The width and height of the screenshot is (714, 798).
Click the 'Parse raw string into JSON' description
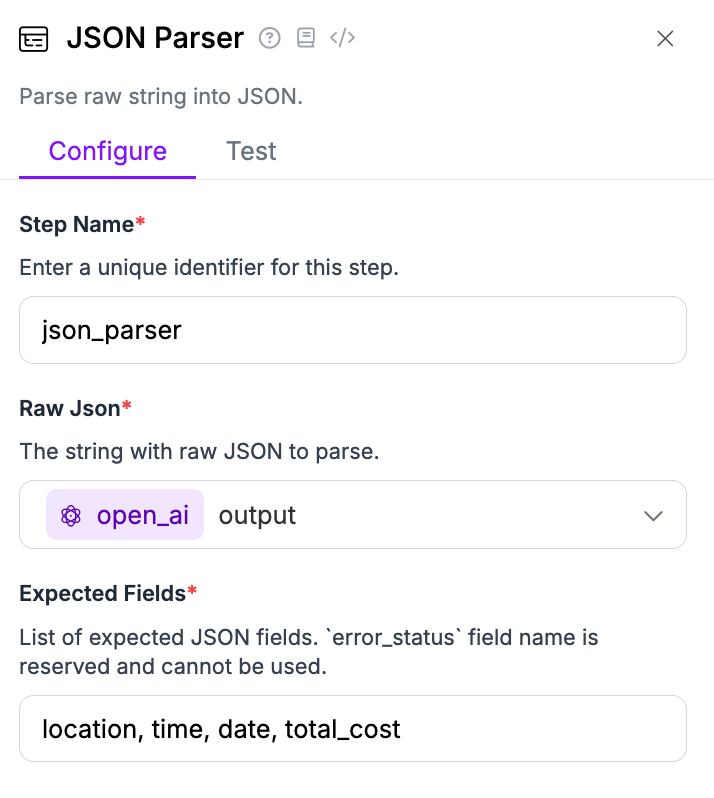(161, 98)
